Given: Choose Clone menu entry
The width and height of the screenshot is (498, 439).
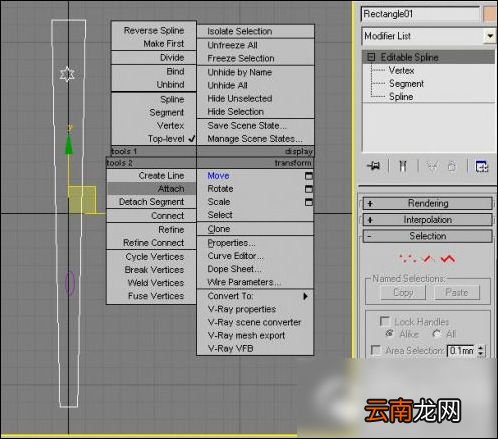Looking at the screenshot, I should click(255, 229).
